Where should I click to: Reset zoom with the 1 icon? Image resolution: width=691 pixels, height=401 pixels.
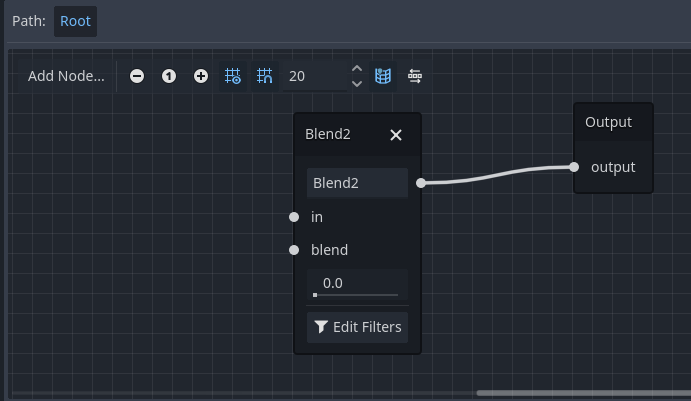point(169,76)
